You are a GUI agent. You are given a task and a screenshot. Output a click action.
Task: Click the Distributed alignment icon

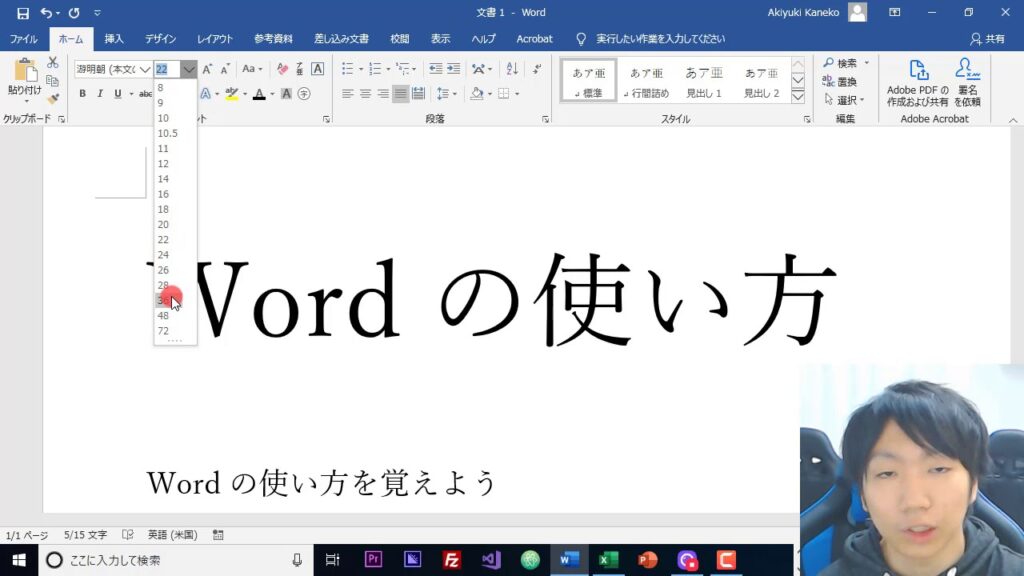[x=418, y=94]
